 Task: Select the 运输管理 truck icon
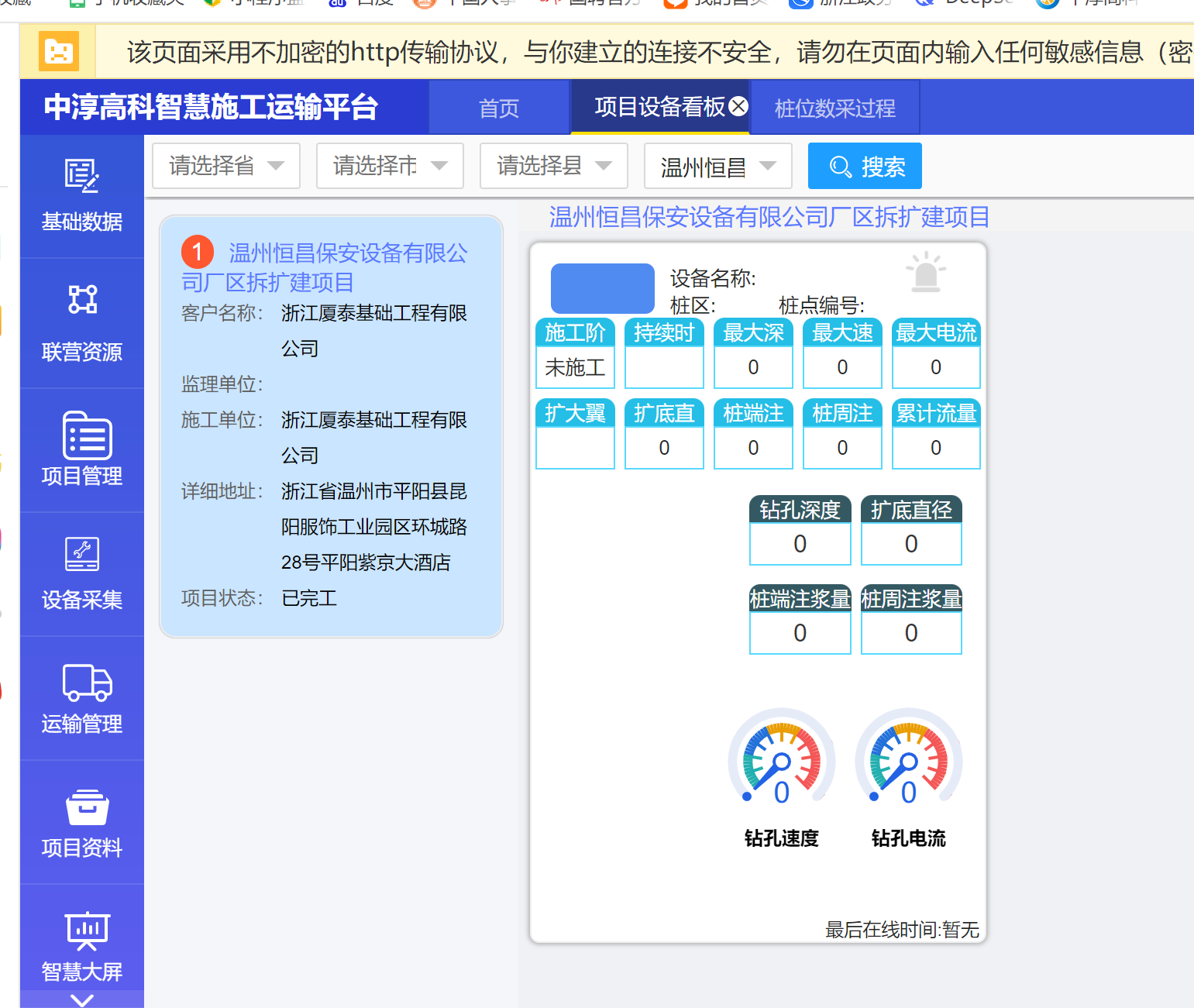(87, 682)
